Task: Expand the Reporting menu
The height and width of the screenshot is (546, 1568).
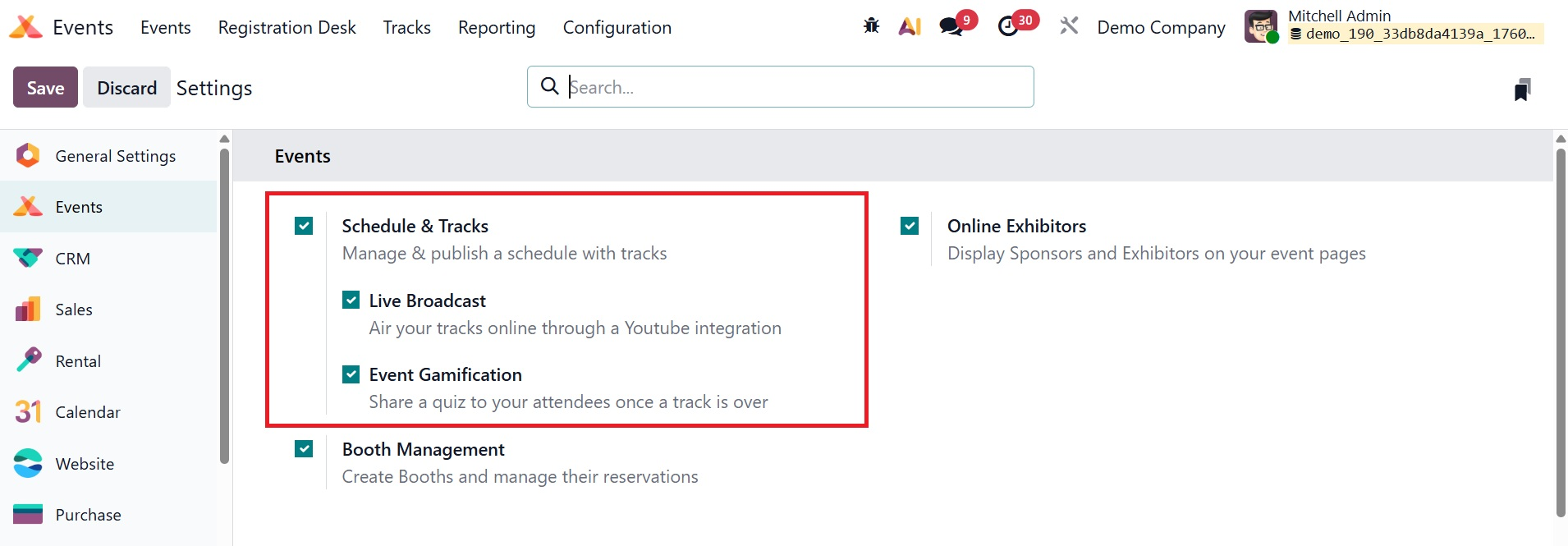Action: 496,27
